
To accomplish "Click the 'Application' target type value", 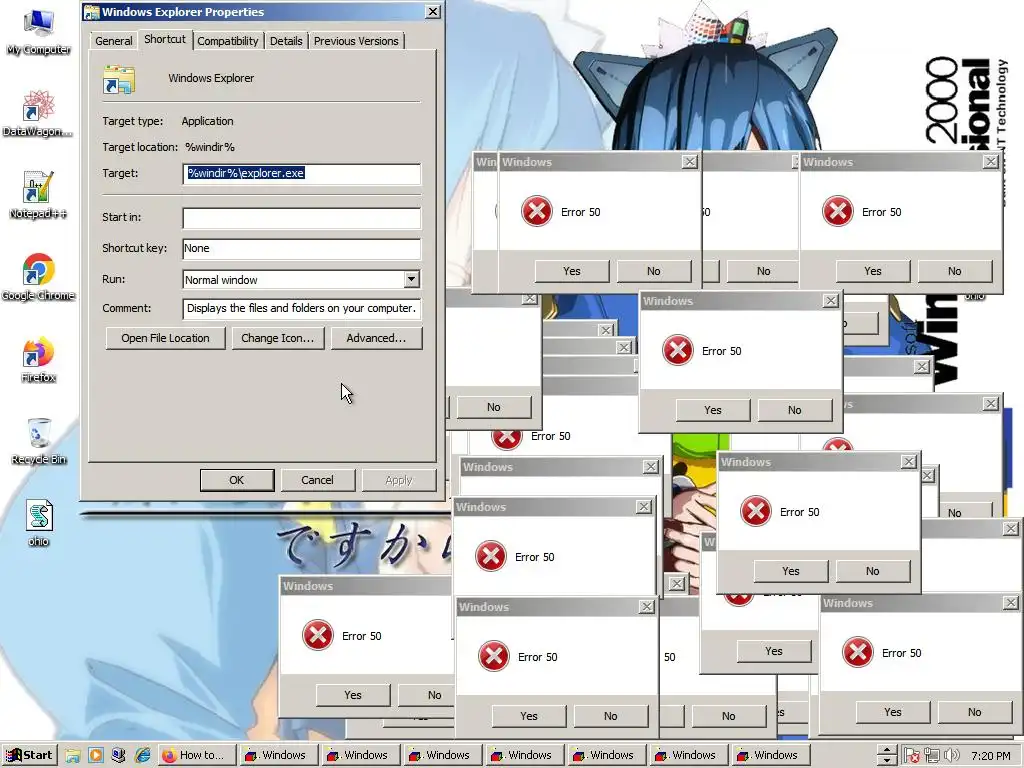I will click(207, 121).
